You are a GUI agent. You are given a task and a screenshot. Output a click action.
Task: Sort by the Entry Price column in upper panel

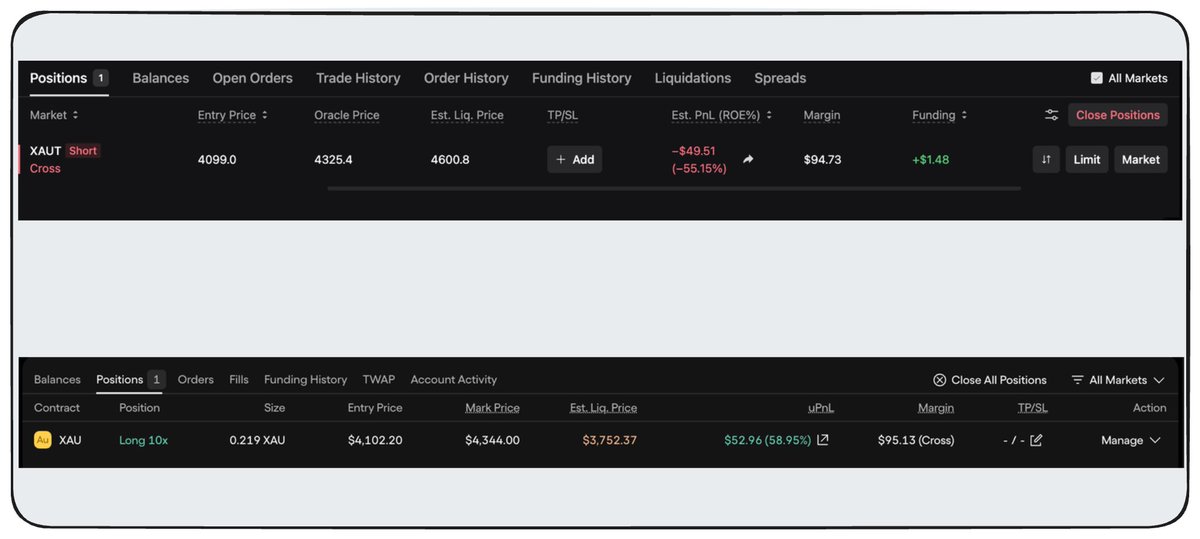[233, 115]
